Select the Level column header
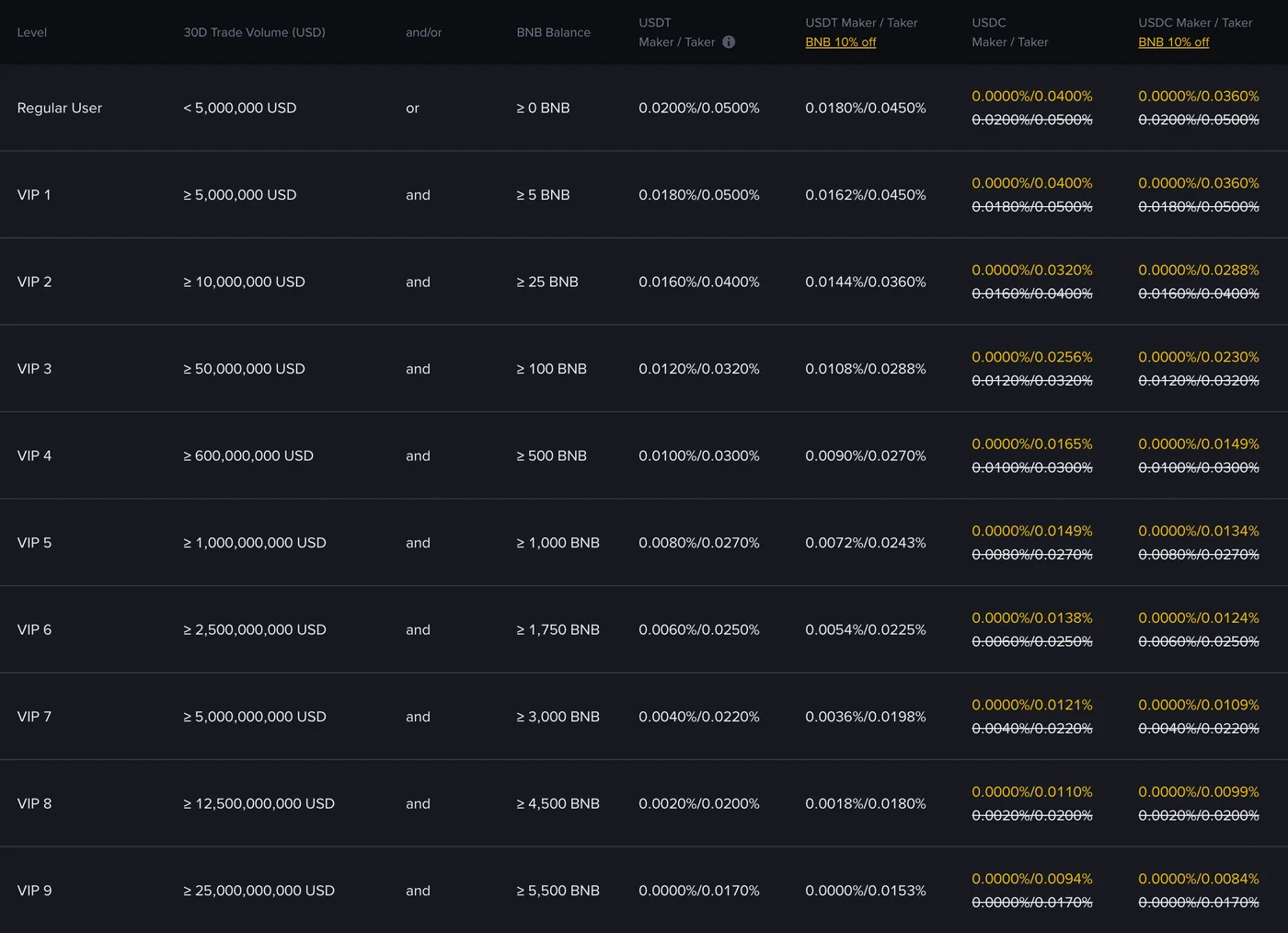This screenshot has width=1288, height=933. [32, 32]
